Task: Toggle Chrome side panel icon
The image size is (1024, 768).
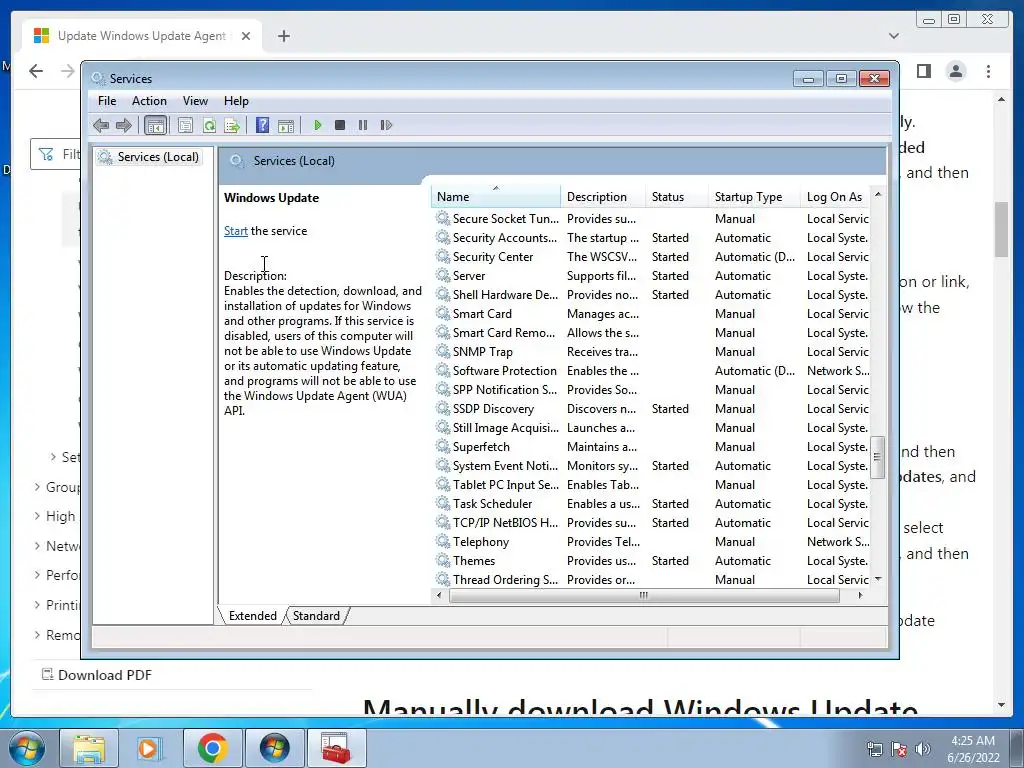Action: pos(923,71)
